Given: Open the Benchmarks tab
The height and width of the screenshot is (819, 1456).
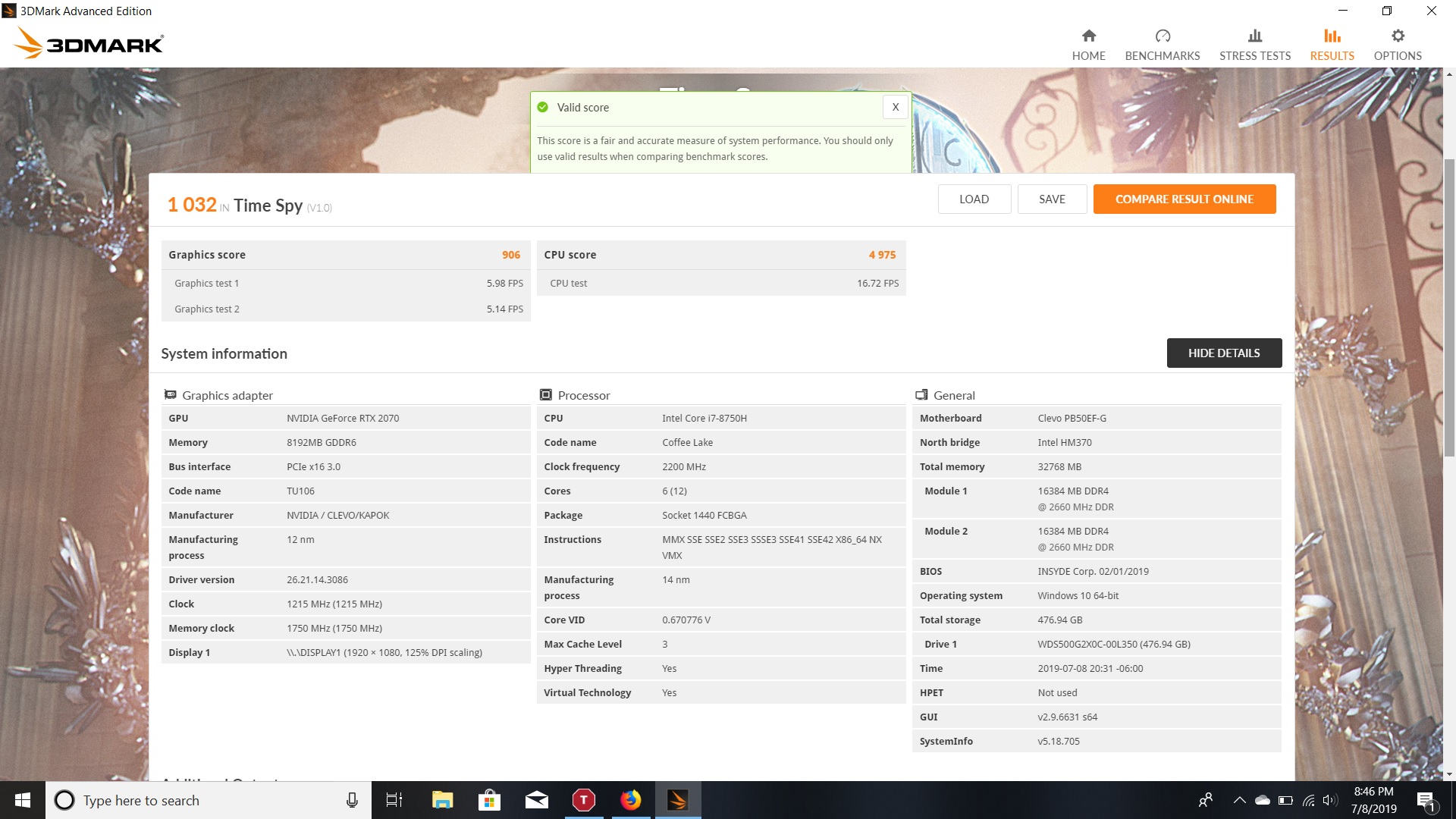Looking at the screenshot, I should [x=1162, y=45].
